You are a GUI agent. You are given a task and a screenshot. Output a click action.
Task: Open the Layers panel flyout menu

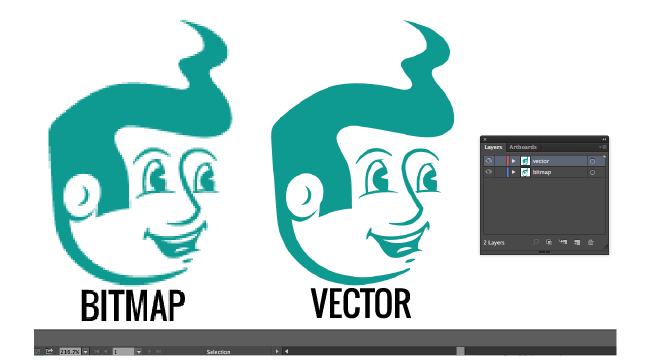tap(602, 147)
